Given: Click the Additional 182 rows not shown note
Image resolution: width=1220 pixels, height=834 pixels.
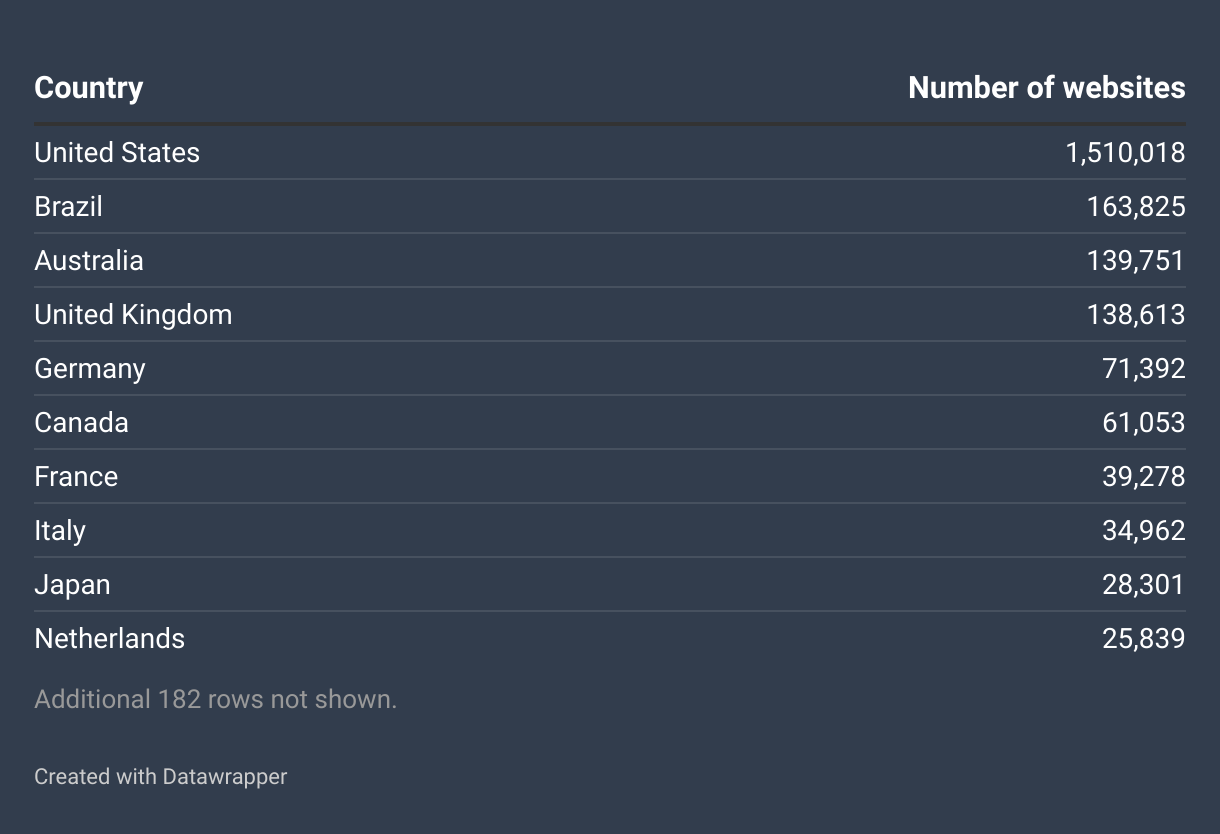Looking at the screenshot, I should tap(216, 699).
